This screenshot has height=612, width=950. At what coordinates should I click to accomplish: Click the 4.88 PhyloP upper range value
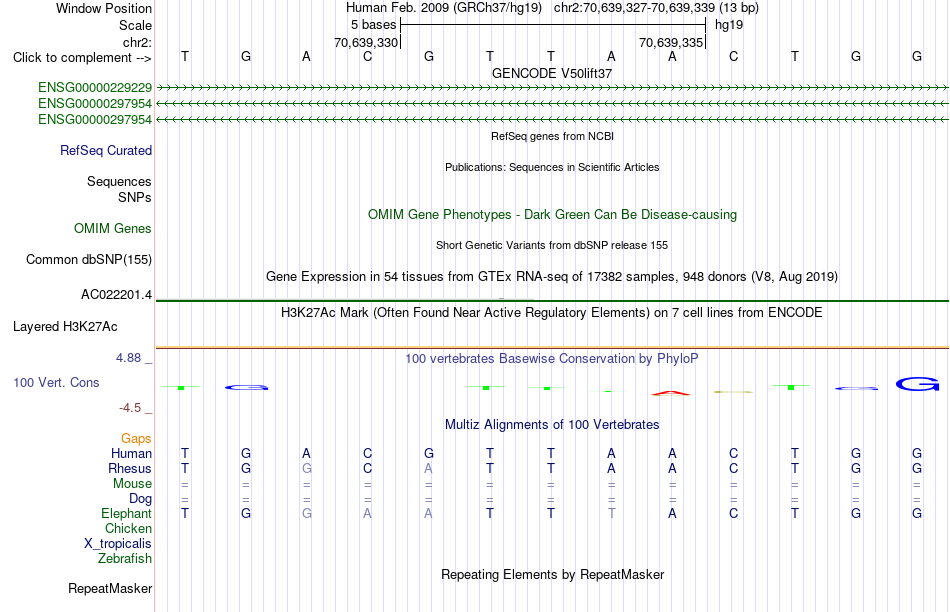[128, 358]
